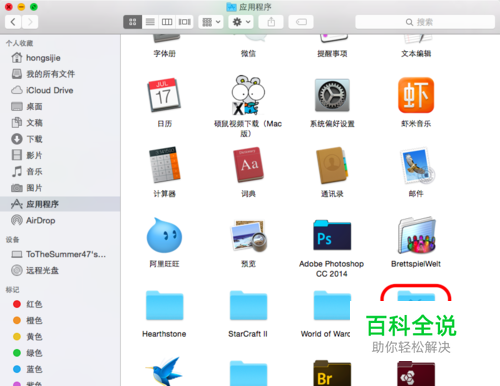This screenshot has height=386, width=500.
Task: Select 音乐 in the sidebar
Action: (x=60, y=172)
